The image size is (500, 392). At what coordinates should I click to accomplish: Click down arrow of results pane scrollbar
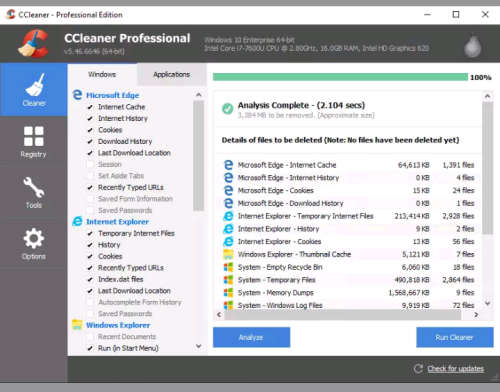coord(487,303)
